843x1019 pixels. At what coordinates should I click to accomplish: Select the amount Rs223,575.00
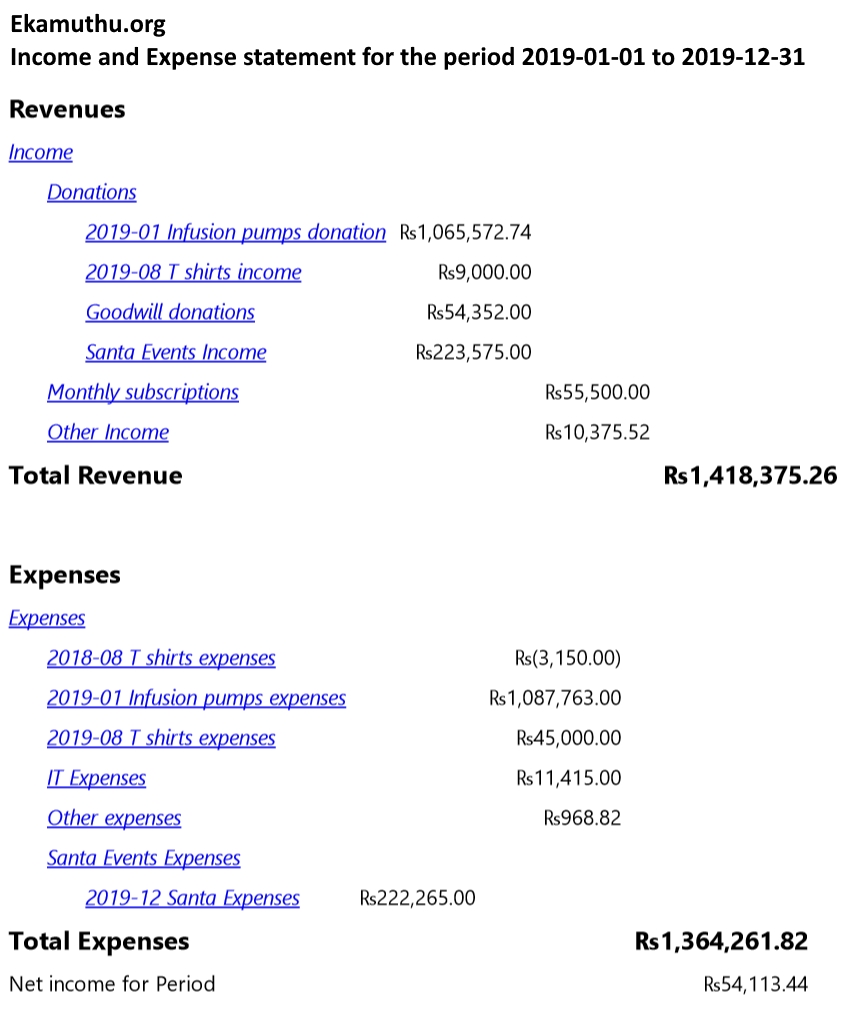pos(474,352)
